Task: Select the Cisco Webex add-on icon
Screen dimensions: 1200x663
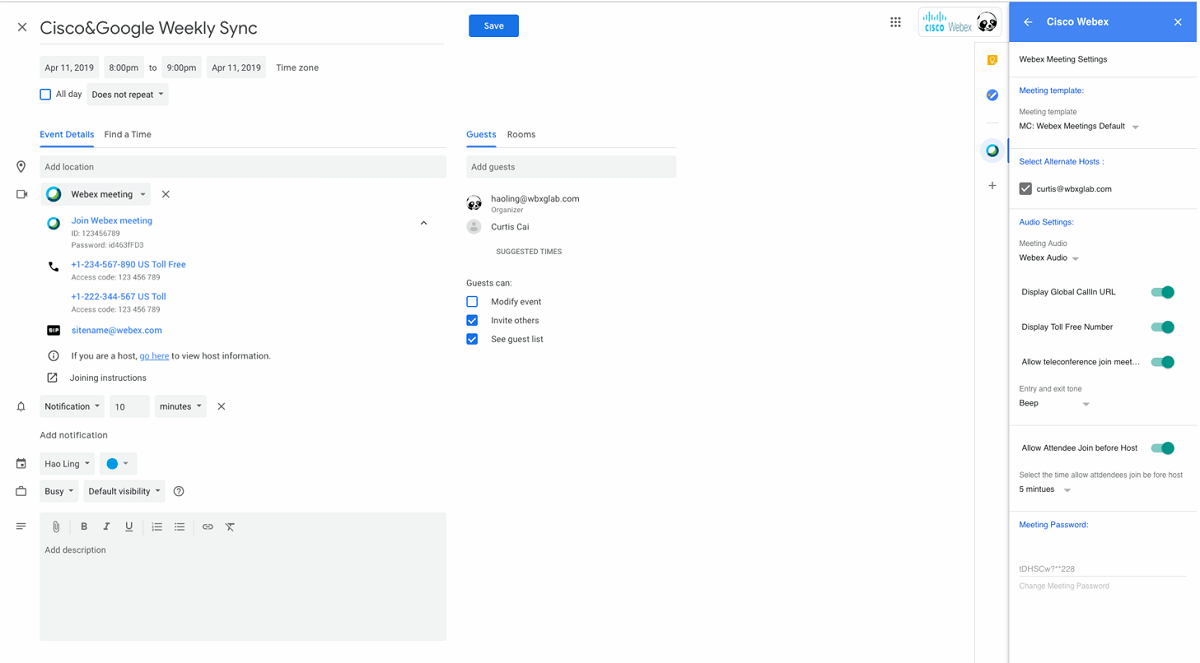Action: [991, 150]
